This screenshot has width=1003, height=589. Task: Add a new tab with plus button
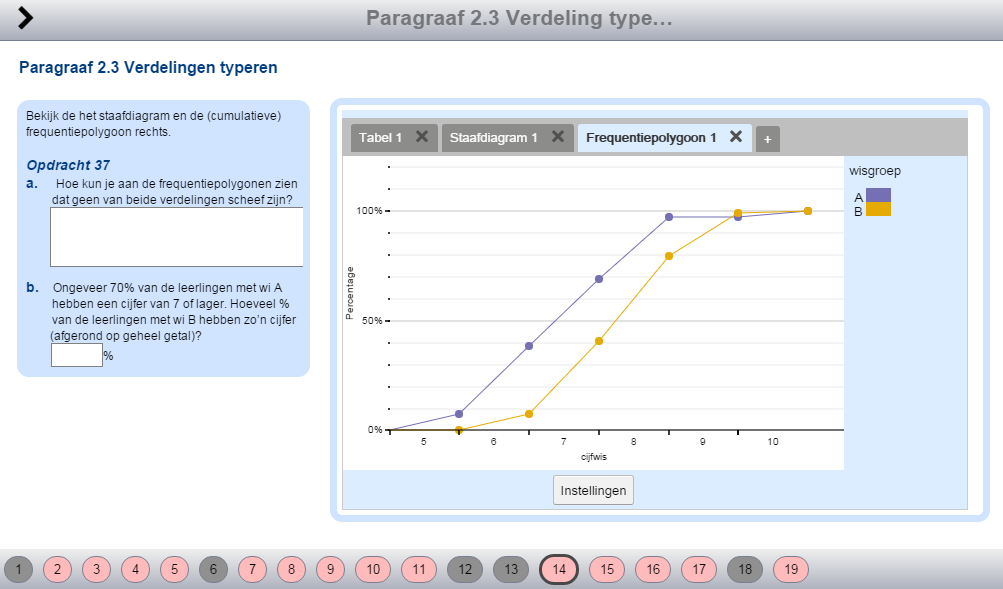point(767,140)
